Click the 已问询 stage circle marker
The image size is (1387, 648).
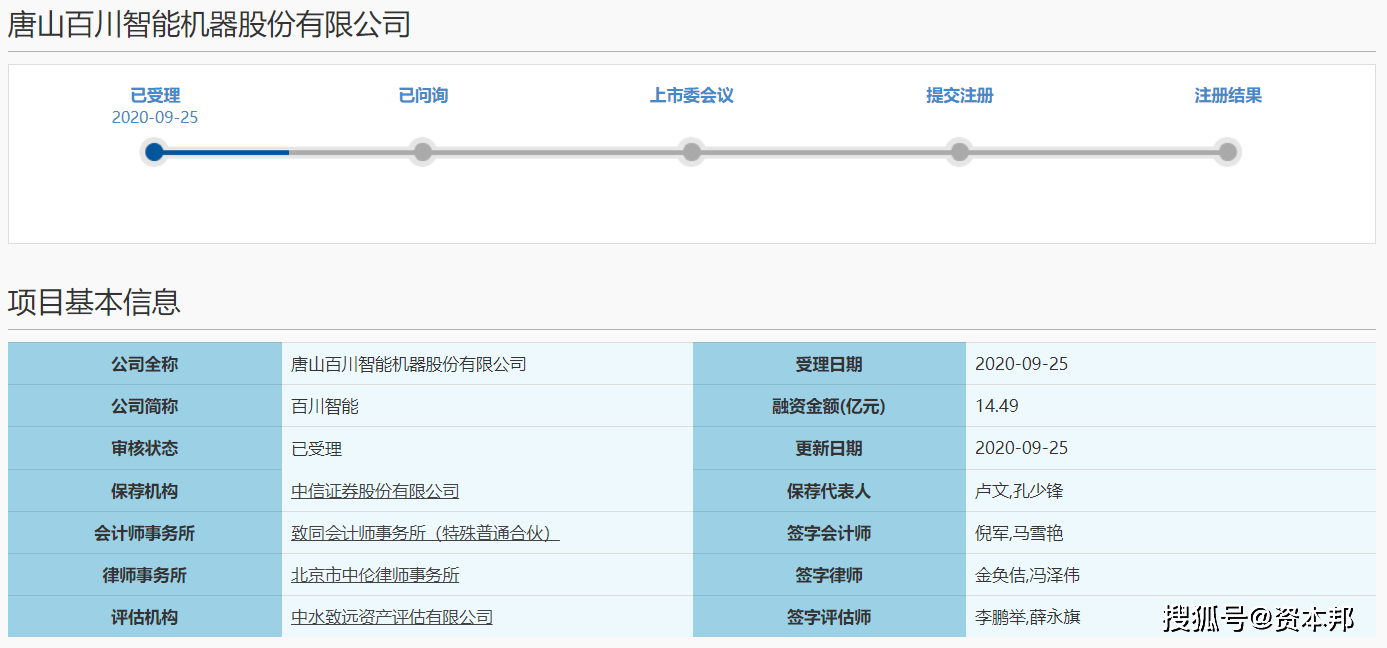(x=422, y=152)
